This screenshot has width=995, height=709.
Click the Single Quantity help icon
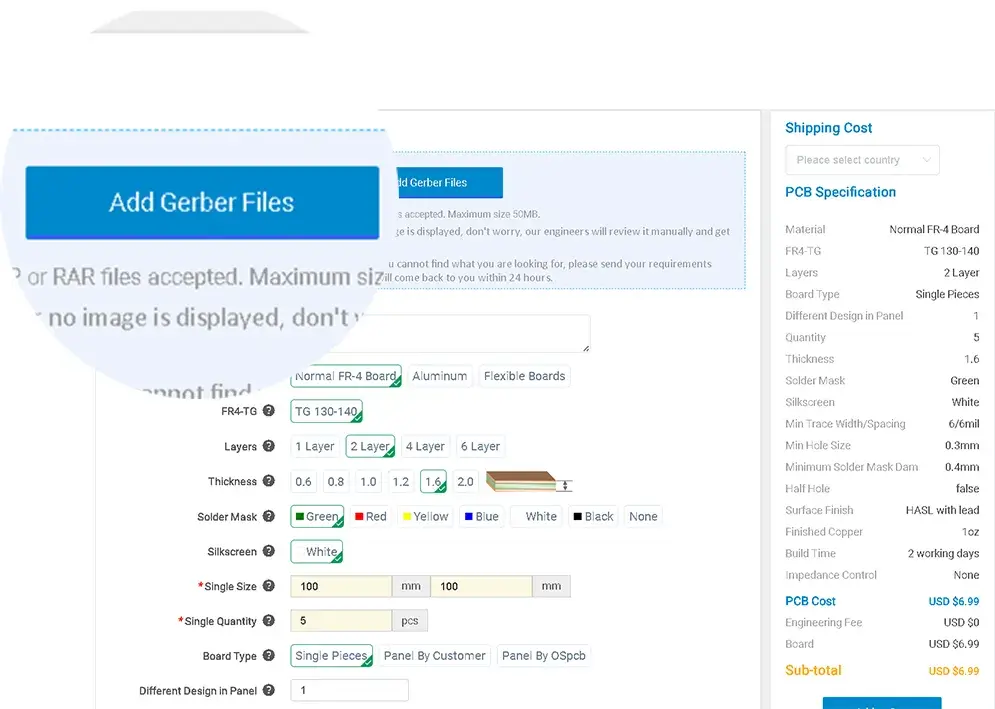click(x=269, y=621)
